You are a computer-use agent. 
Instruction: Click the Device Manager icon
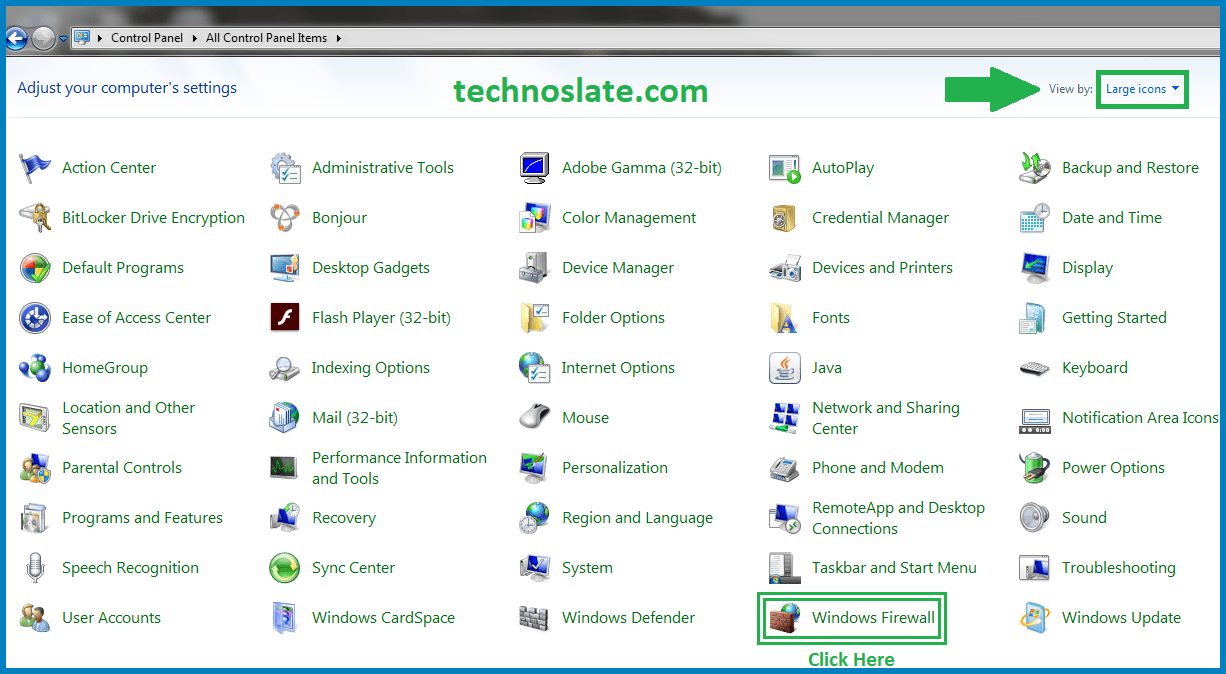[x=535, y=268]
